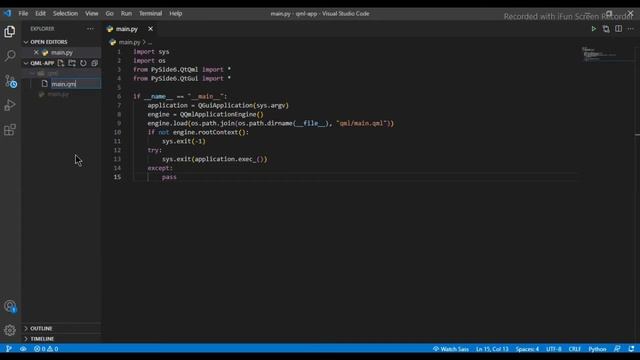This screenshot has width=640, height=360.
Task: Open the Edit menu
Action: pos(40,13)
